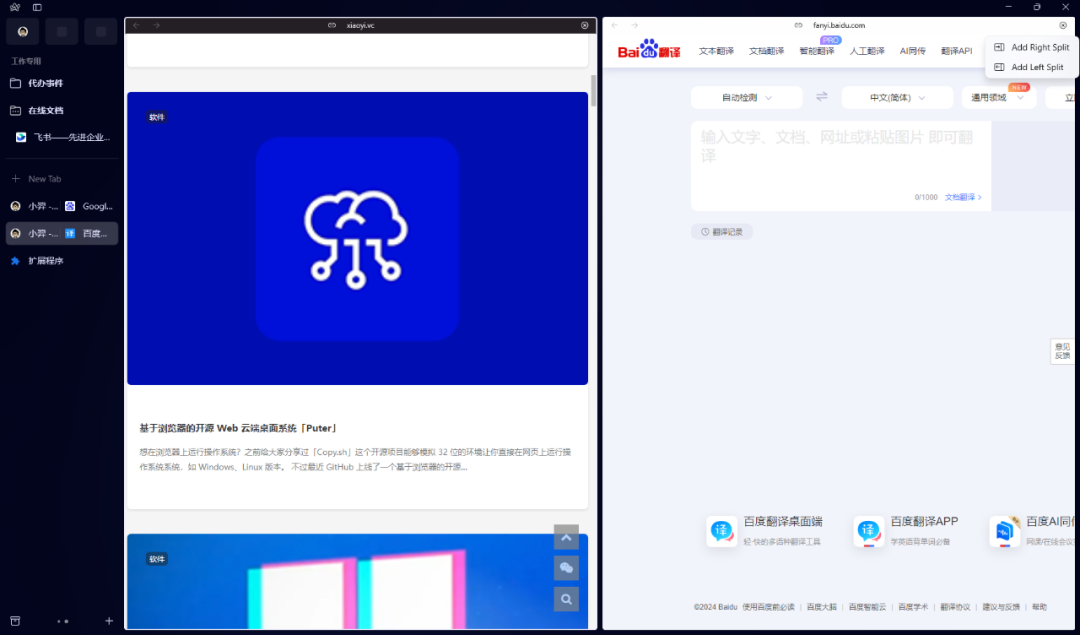Open the 百度大脑 footer link
Screen dimensions: 1080x635
pyautogui.click(x=822, y=607)
